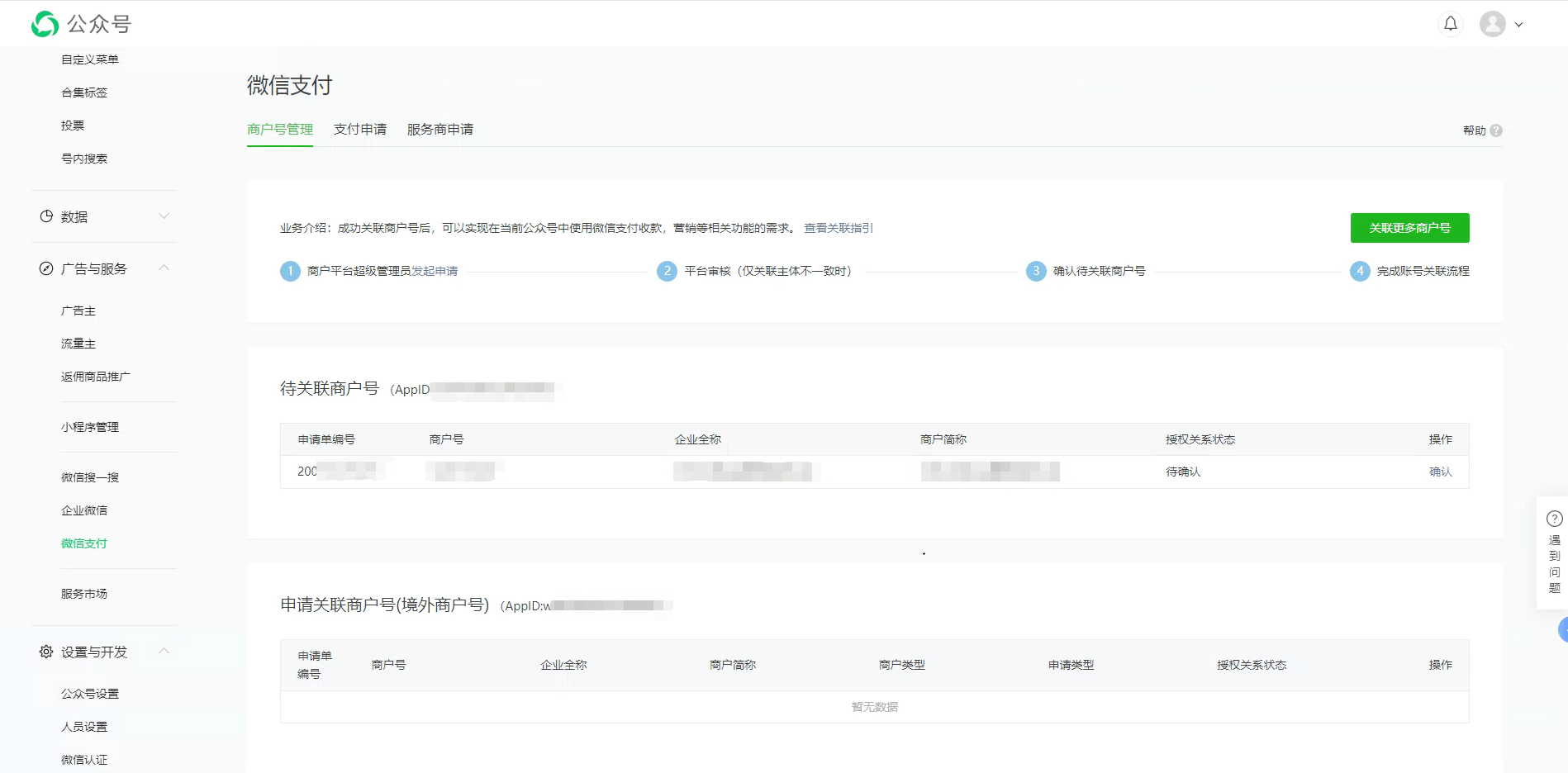The image size is (1568, 773).
Task: Click the 数据 pie chart icon
Action: click(46, 216)
